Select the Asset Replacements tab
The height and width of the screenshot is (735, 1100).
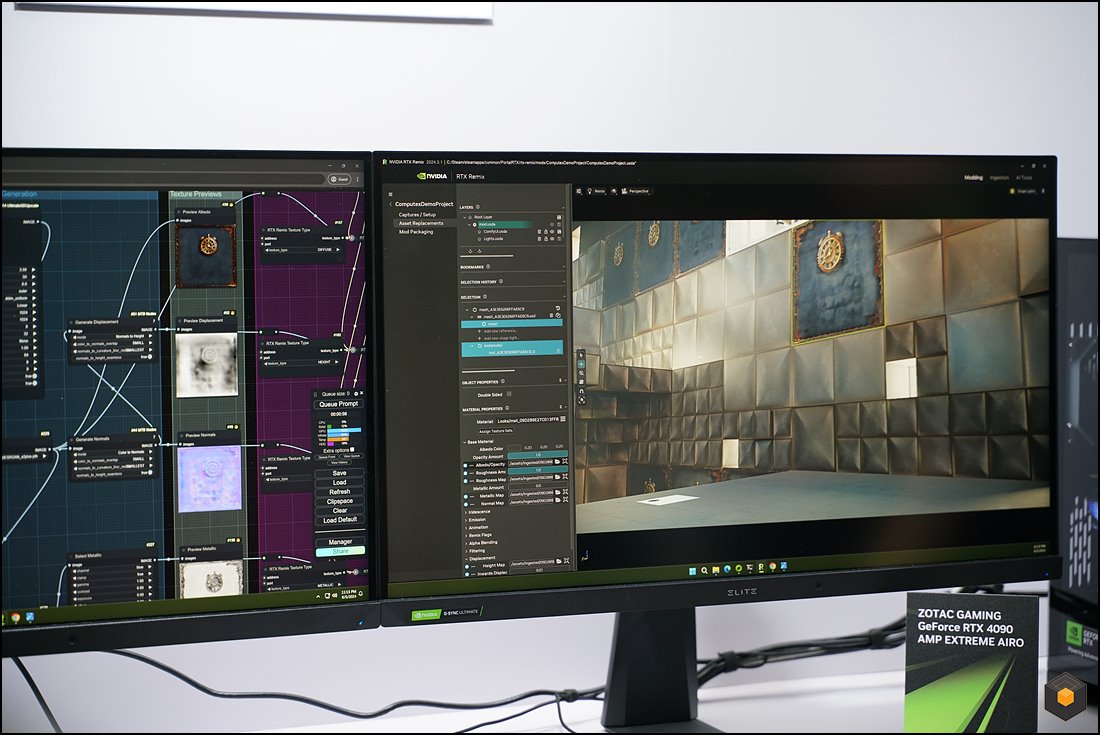pos(421,223)
